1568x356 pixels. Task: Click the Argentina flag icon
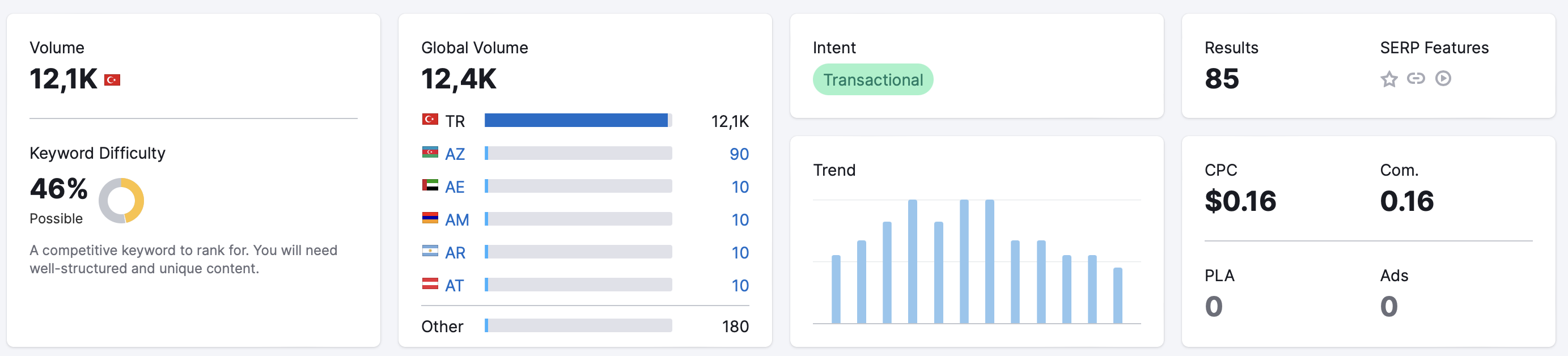click(430, 251)
